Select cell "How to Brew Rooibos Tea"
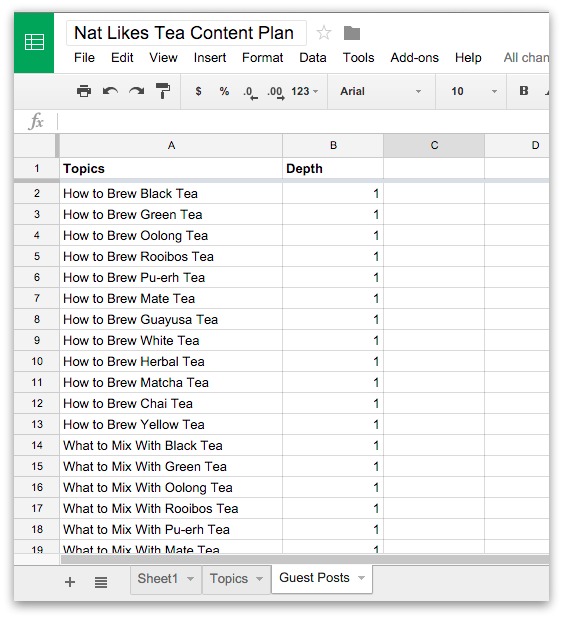The image size is (563, 619). tap(171, 256)
